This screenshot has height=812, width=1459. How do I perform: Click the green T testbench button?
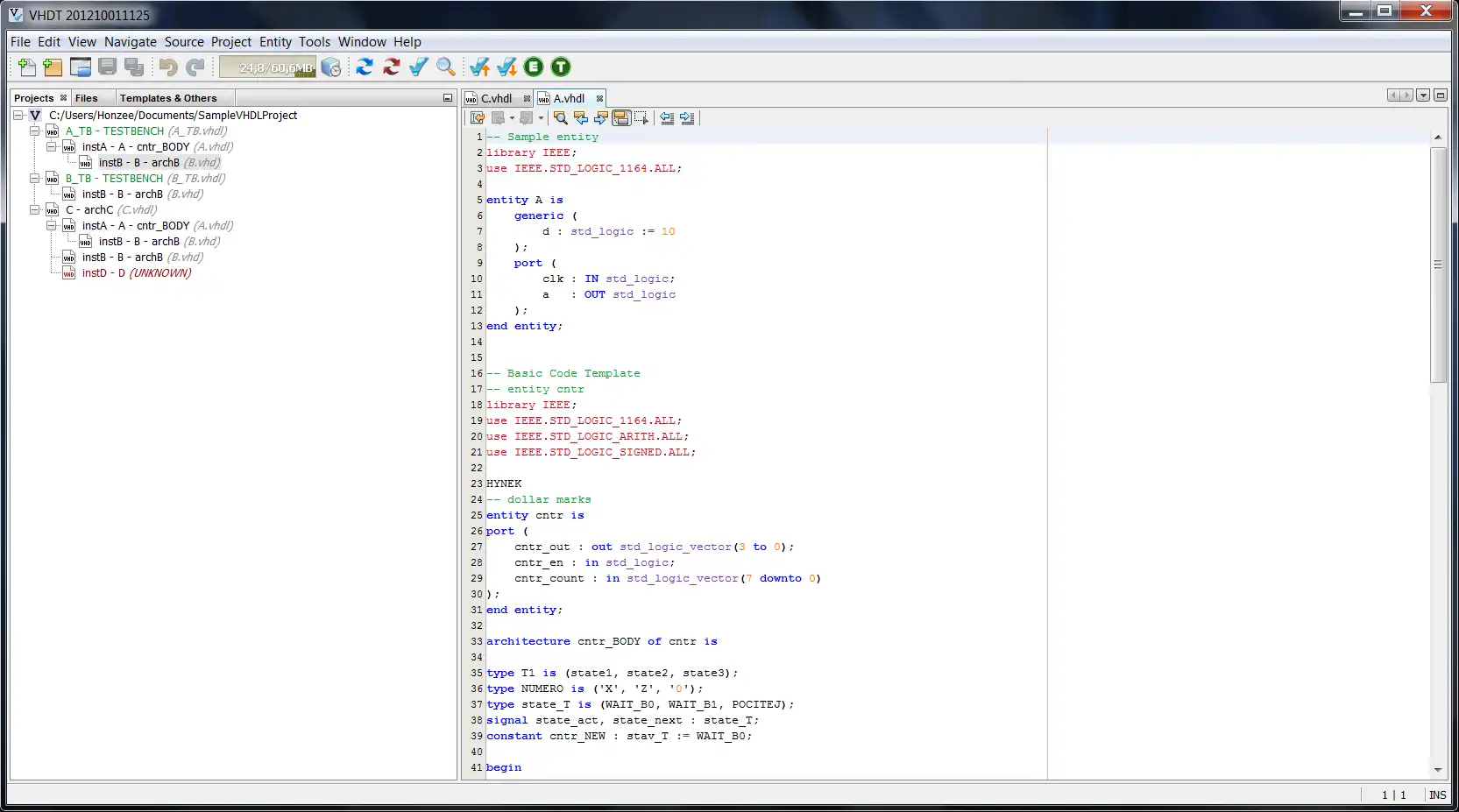pyautogui.click(x=561, y=67)
